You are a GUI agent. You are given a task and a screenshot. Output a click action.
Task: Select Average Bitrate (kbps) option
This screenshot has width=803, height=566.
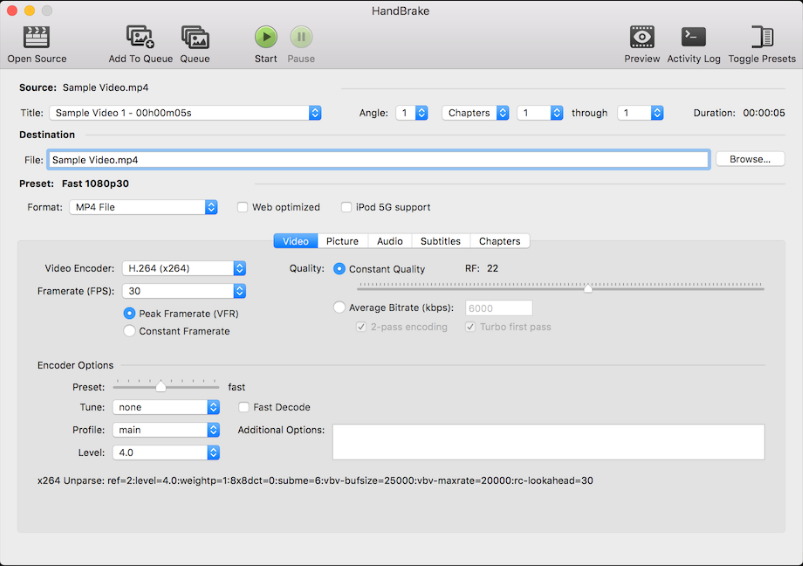[x=340, y=308]
